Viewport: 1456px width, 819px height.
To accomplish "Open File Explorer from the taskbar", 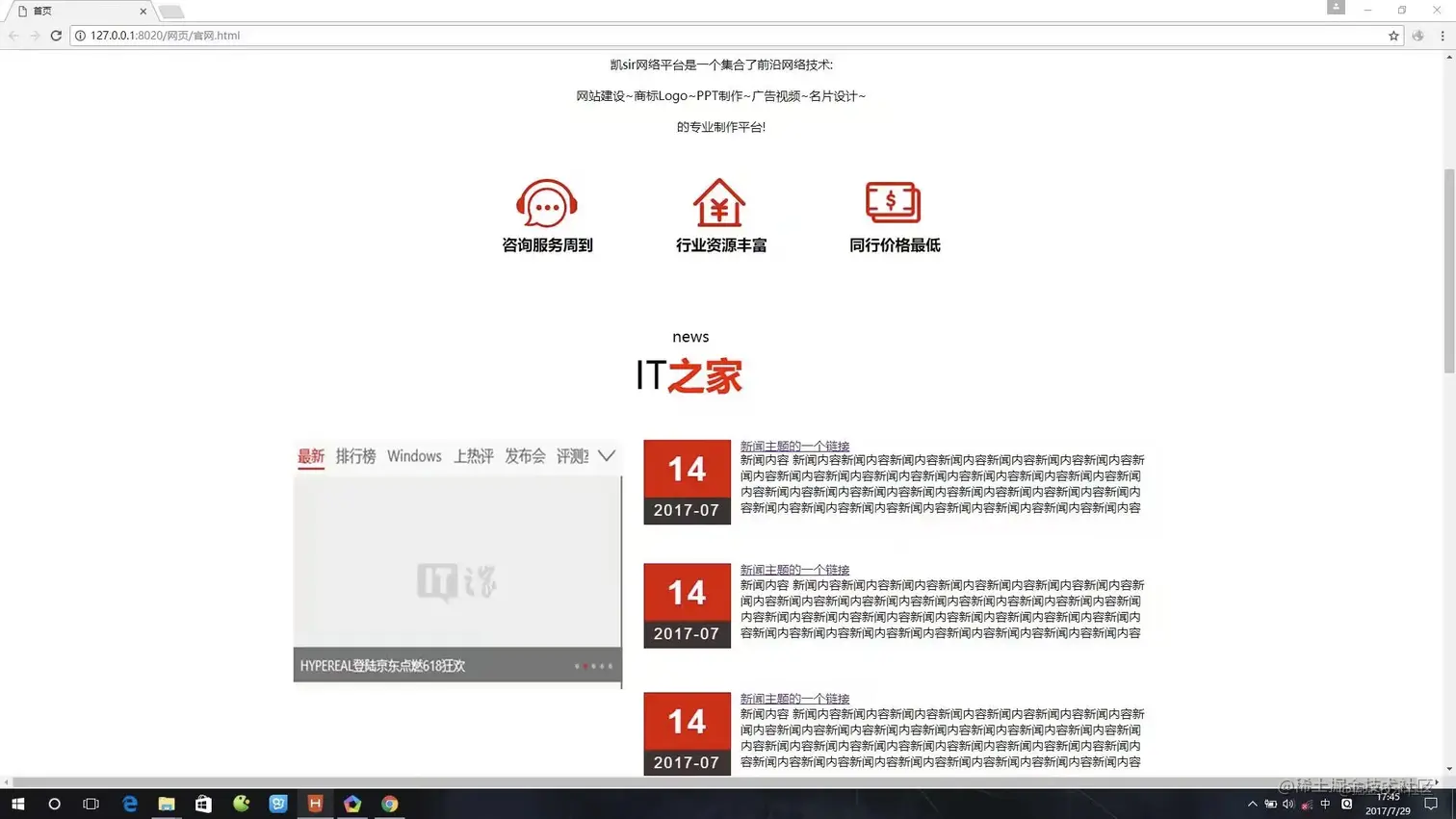I will pos(167,804).
